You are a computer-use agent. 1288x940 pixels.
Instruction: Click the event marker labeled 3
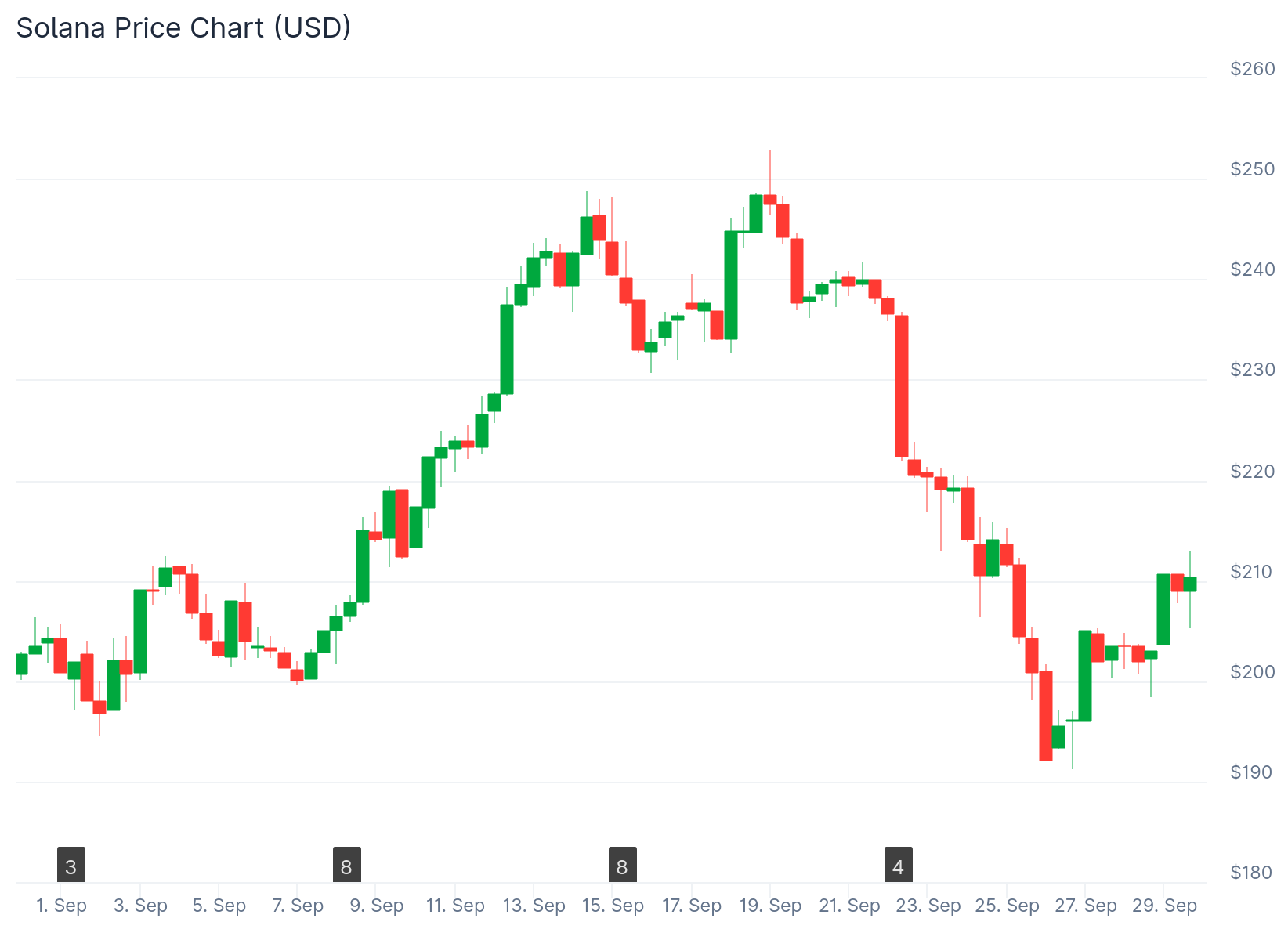coord(71,866)
